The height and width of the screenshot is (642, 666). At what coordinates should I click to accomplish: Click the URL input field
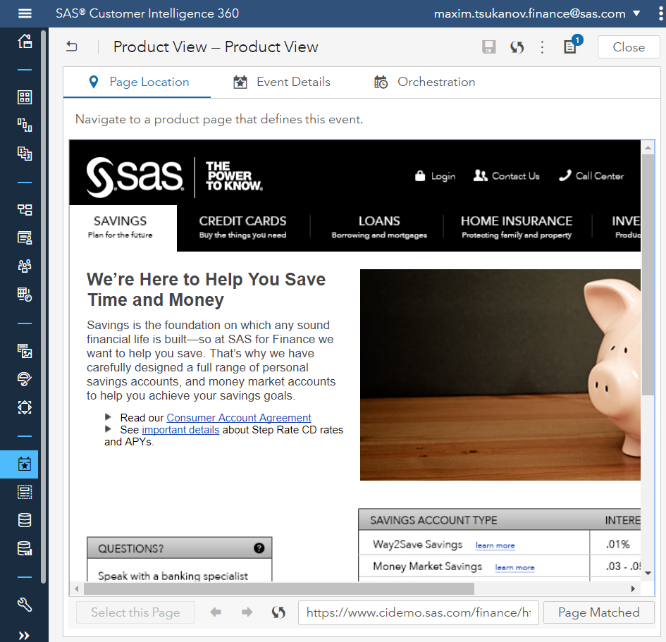coord(418,613)
